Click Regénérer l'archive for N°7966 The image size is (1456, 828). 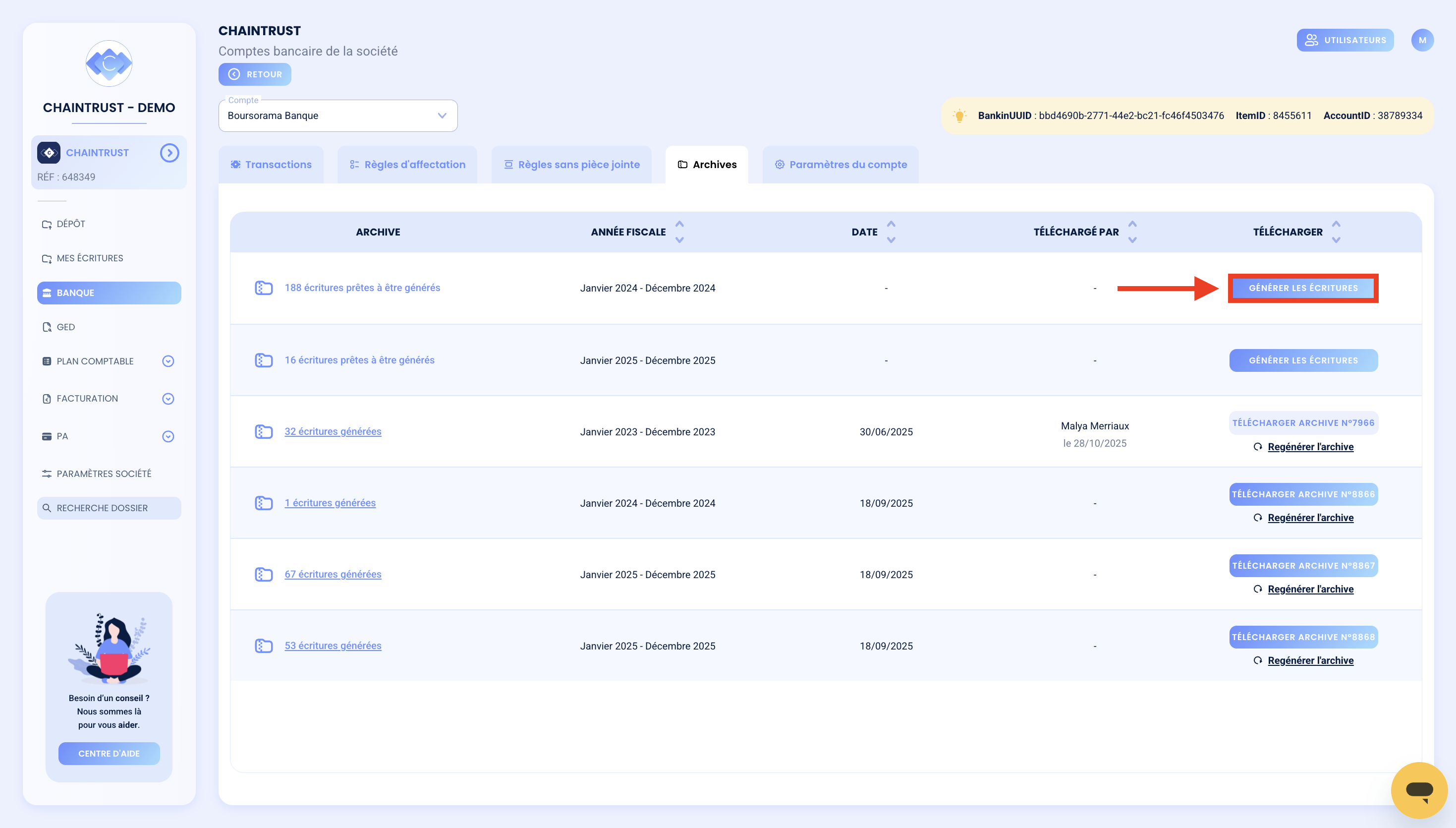(x=1310, y=447)
